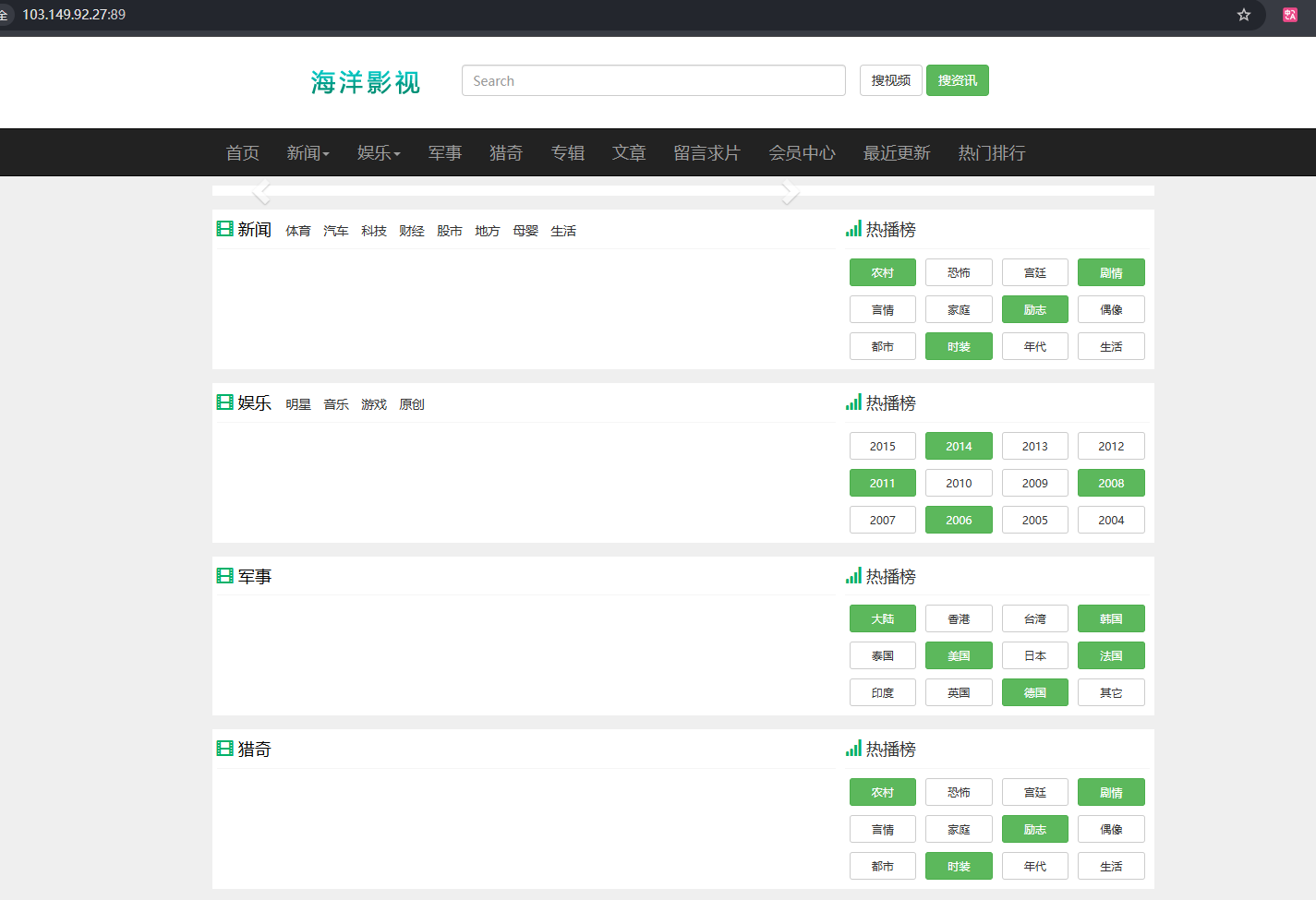Click the translate extension icon
Image resolution: width=1316 pixels, height=900 pixels.
pyautogui.click(x=1290, y=15)
